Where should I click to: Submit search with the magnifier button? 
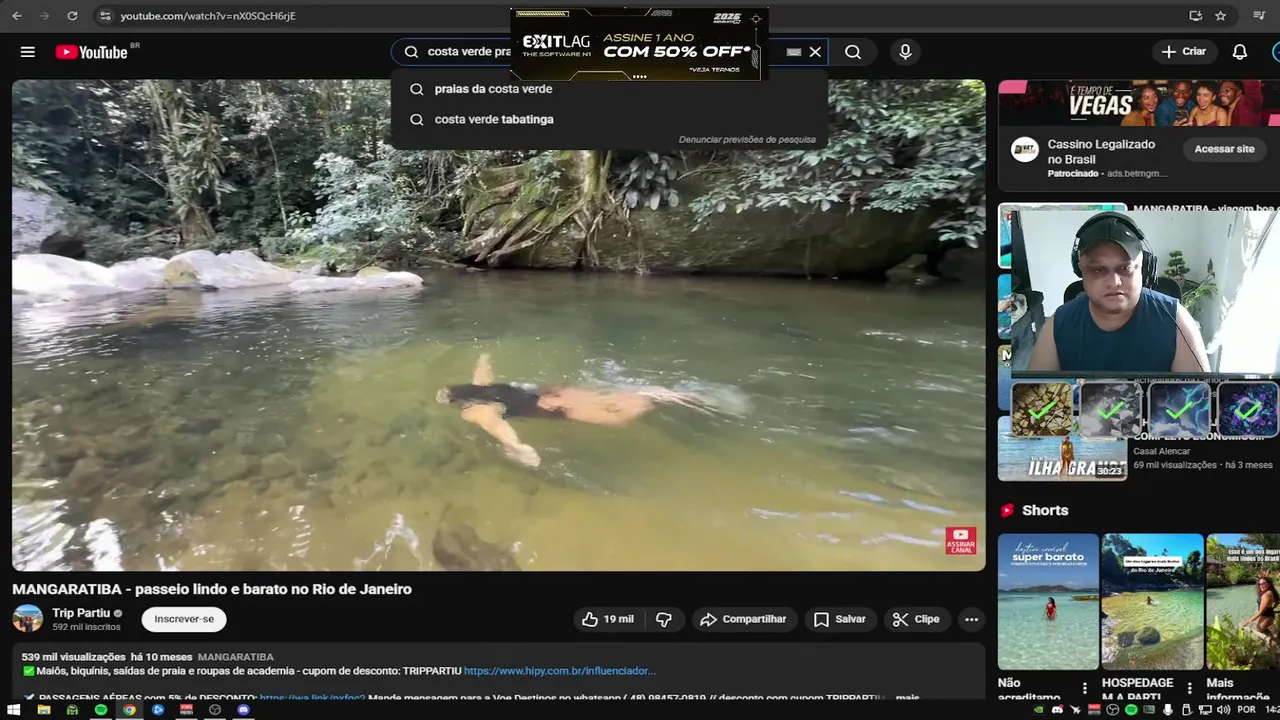coord(853,52)
